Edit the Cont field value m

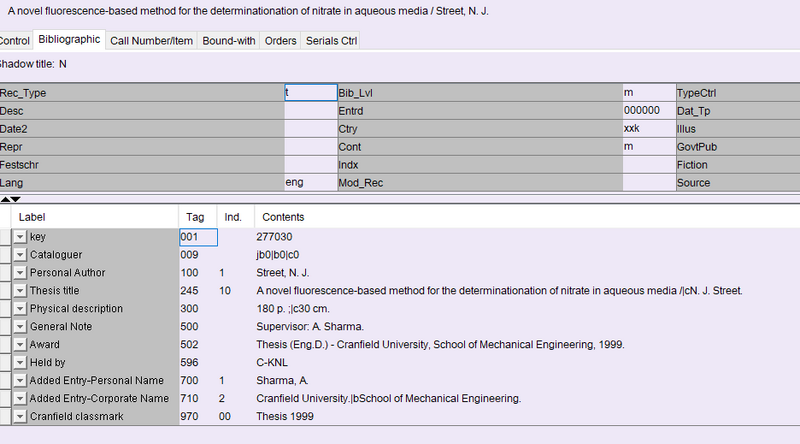pos(649,146)
